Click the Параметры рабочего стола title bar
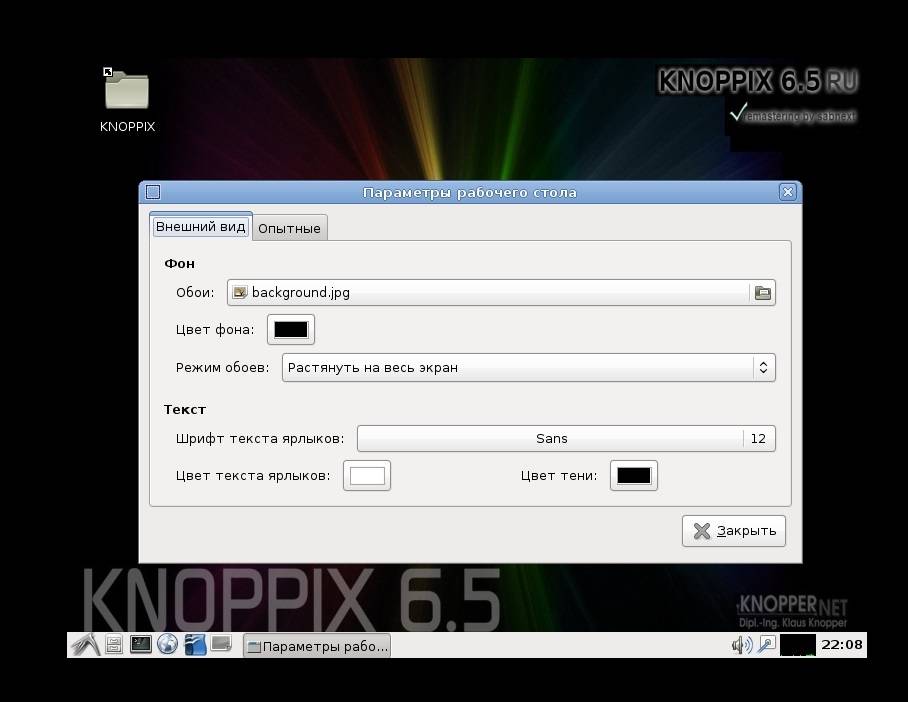The height and width of the screenshot is (702, 908). 470,192
